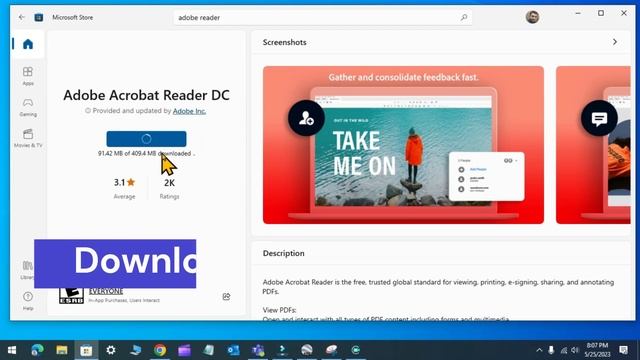Open the user profile avatar
The width and height of the screenshot is (640, 360).
532,17
